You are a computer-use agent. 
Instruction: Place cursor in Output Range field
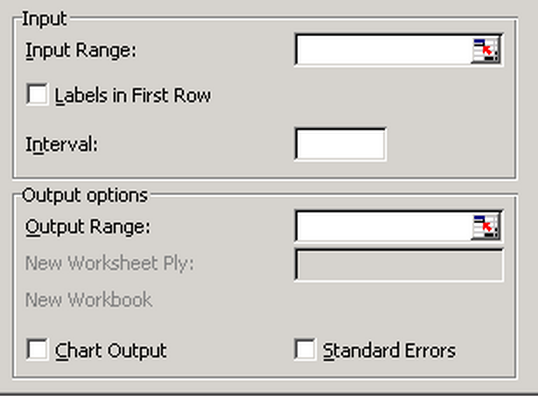pos(384,227)
